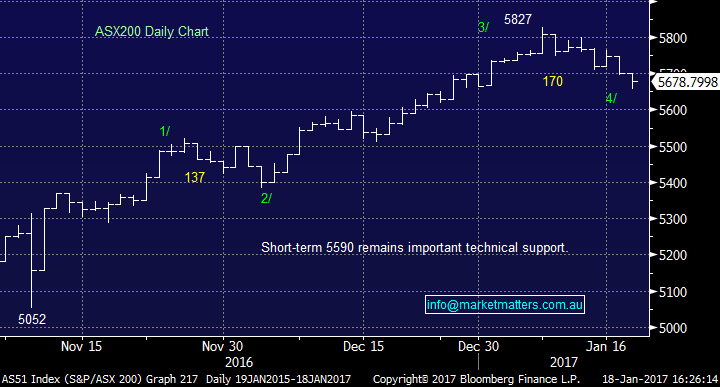
Task: Select the yellow 170 pullback label
Action: click(552, 81)
